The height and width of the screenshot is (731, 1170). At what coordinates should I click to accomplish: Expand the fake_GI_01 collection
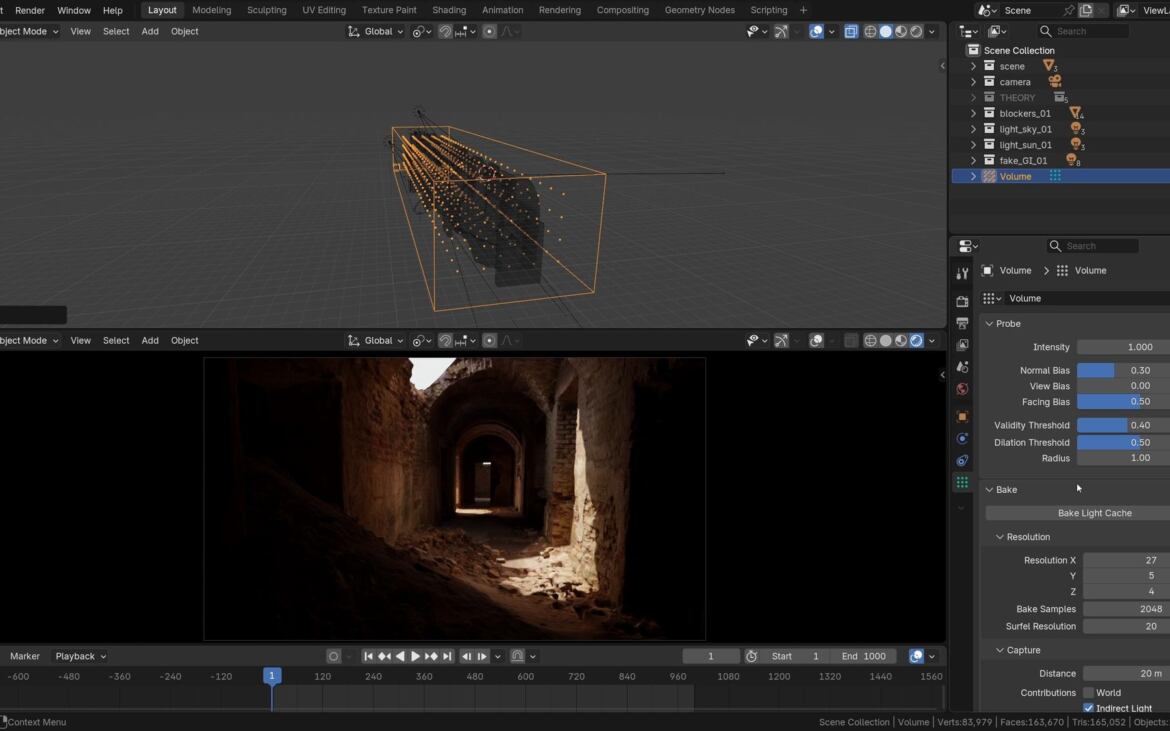973,160
